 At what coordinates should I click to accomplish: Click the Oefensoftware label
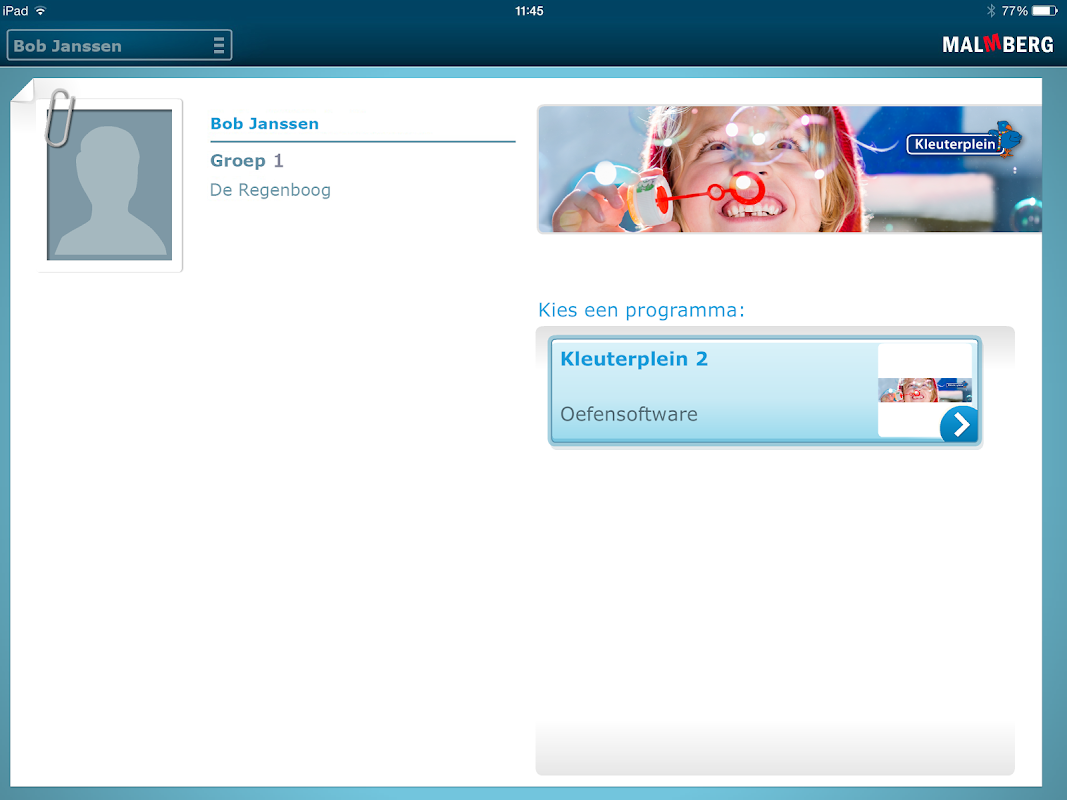[629, 414]
